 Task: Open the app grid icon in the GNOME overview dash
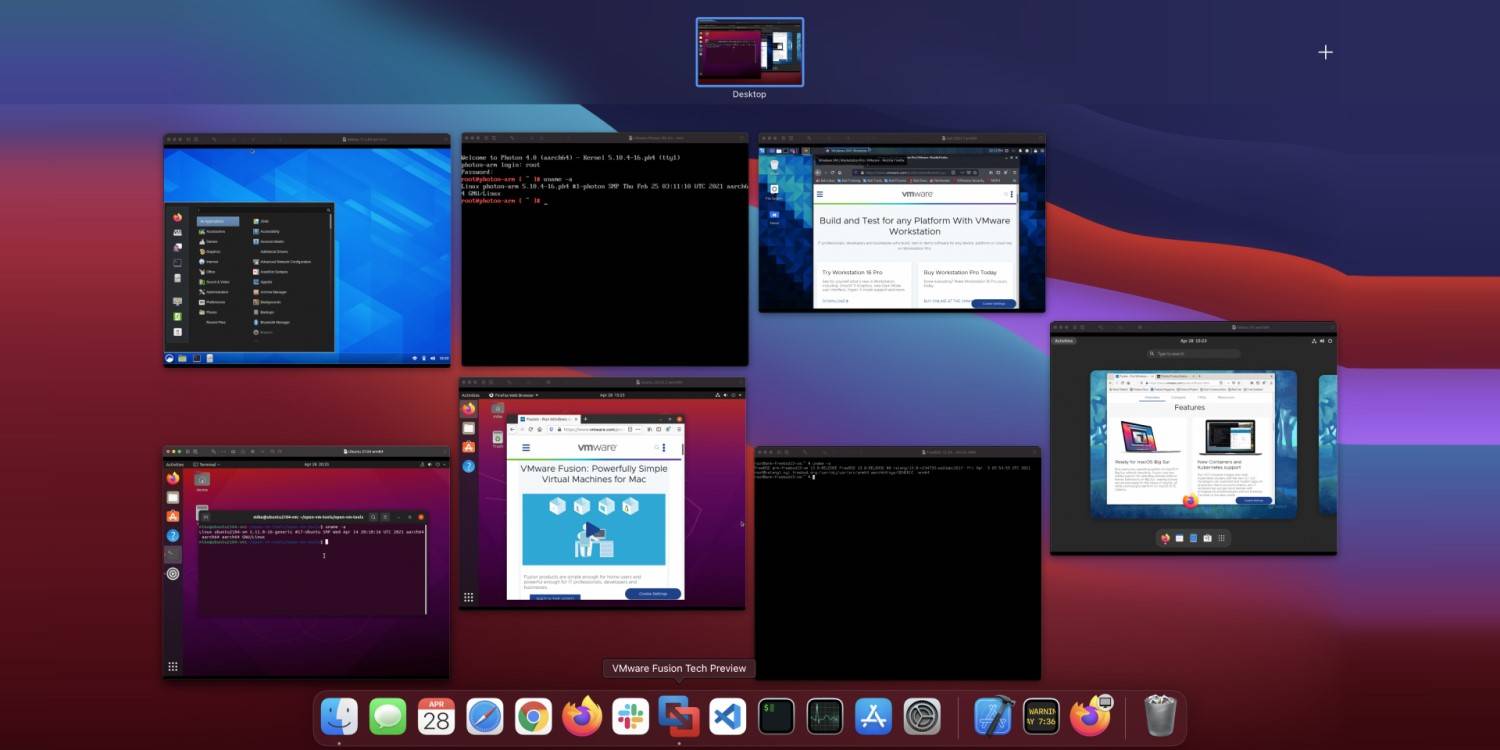[1221, 538]
